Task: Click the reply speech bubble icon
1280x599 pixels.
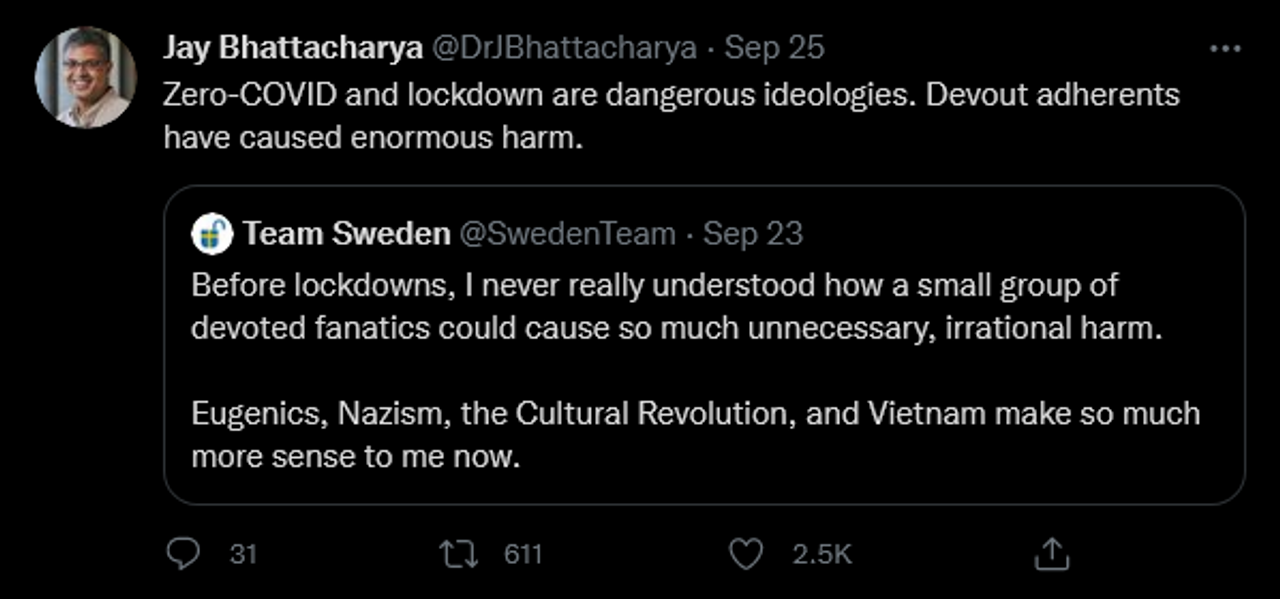Action: 183,554
